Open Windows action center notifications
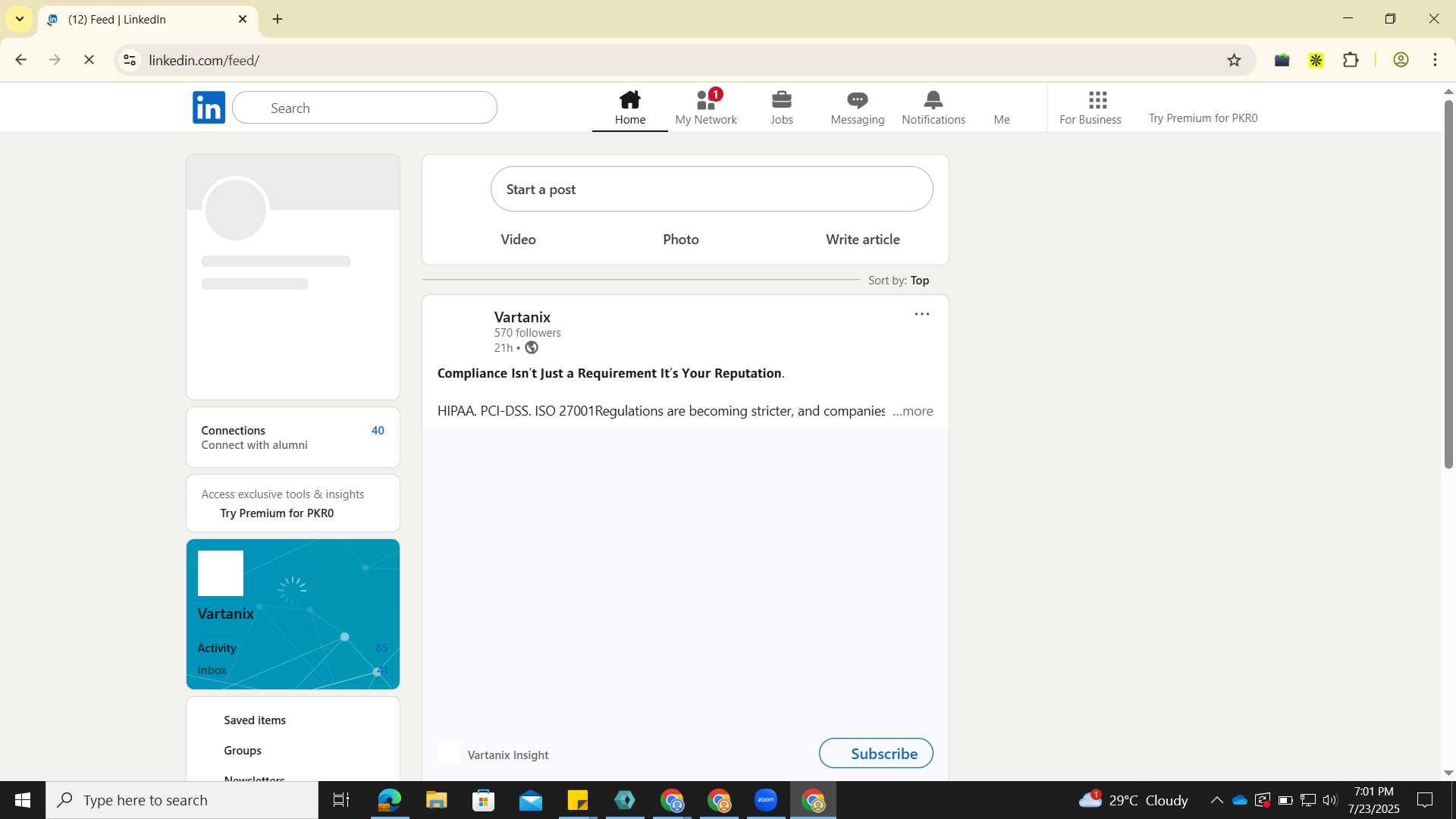 [1425, 800]
